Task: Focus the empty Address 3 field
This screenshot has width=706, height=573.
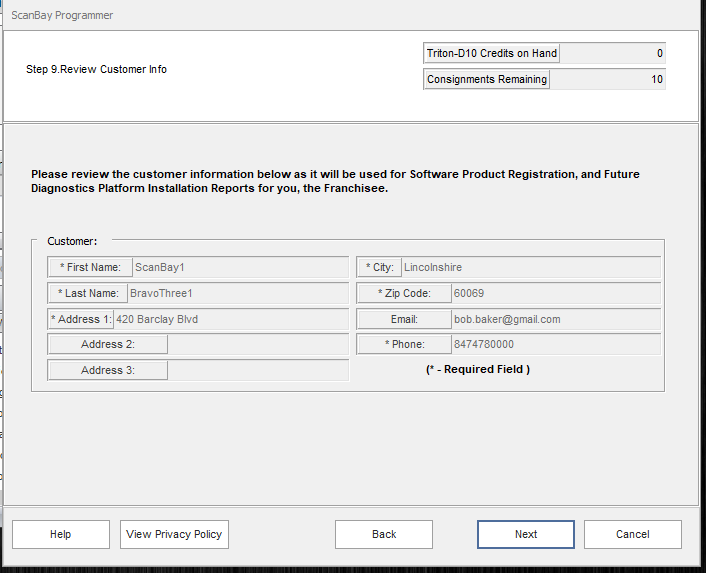Action: pyautogui.click(x=257, y=370)
